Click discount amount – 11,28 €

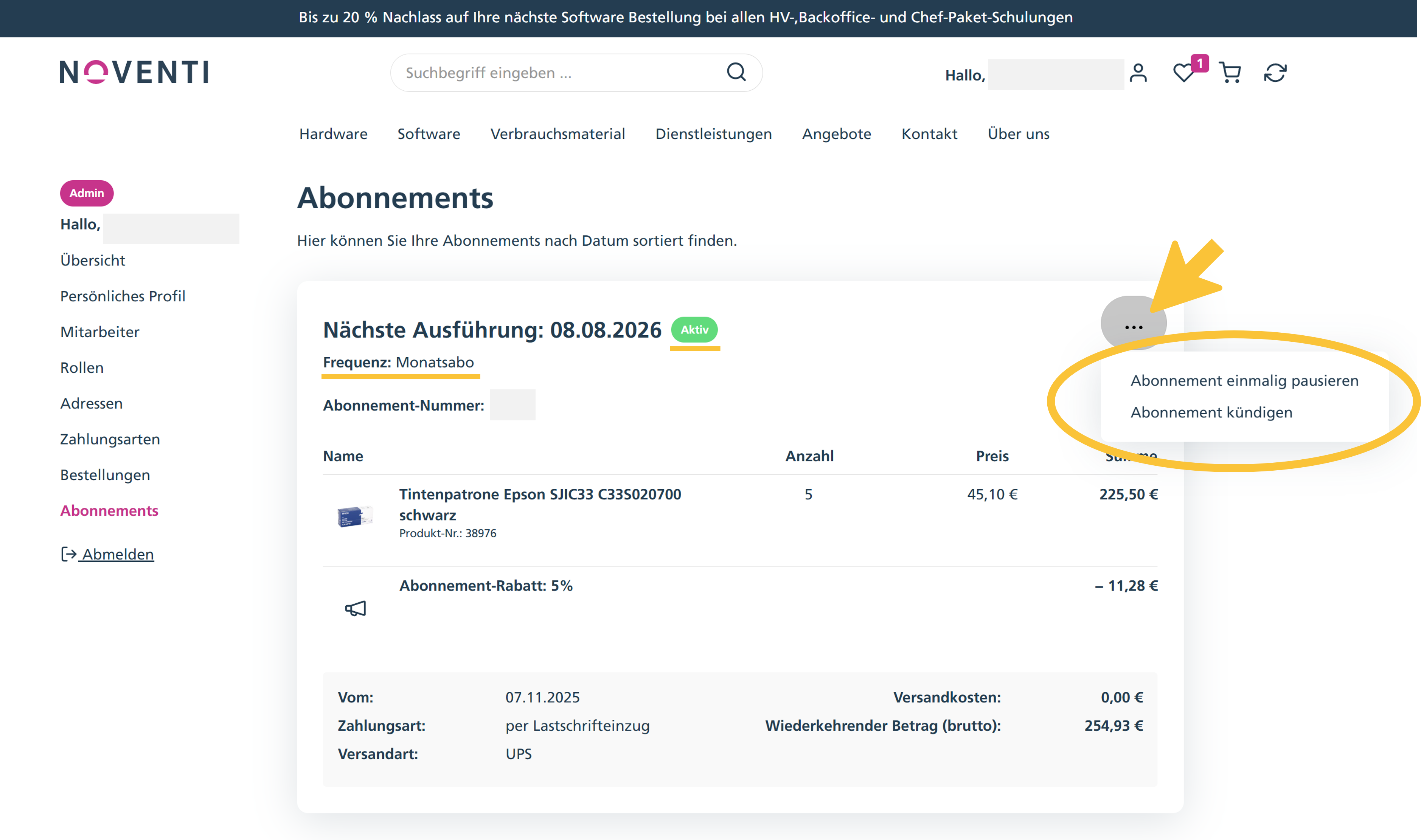[x=1126, y=586]
